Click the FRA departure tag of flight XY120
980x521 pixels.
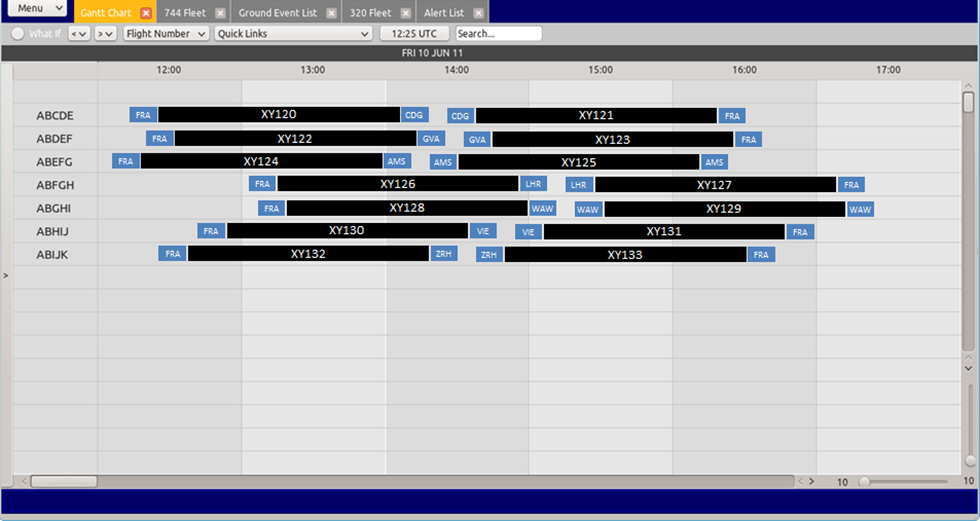[143, 115]
